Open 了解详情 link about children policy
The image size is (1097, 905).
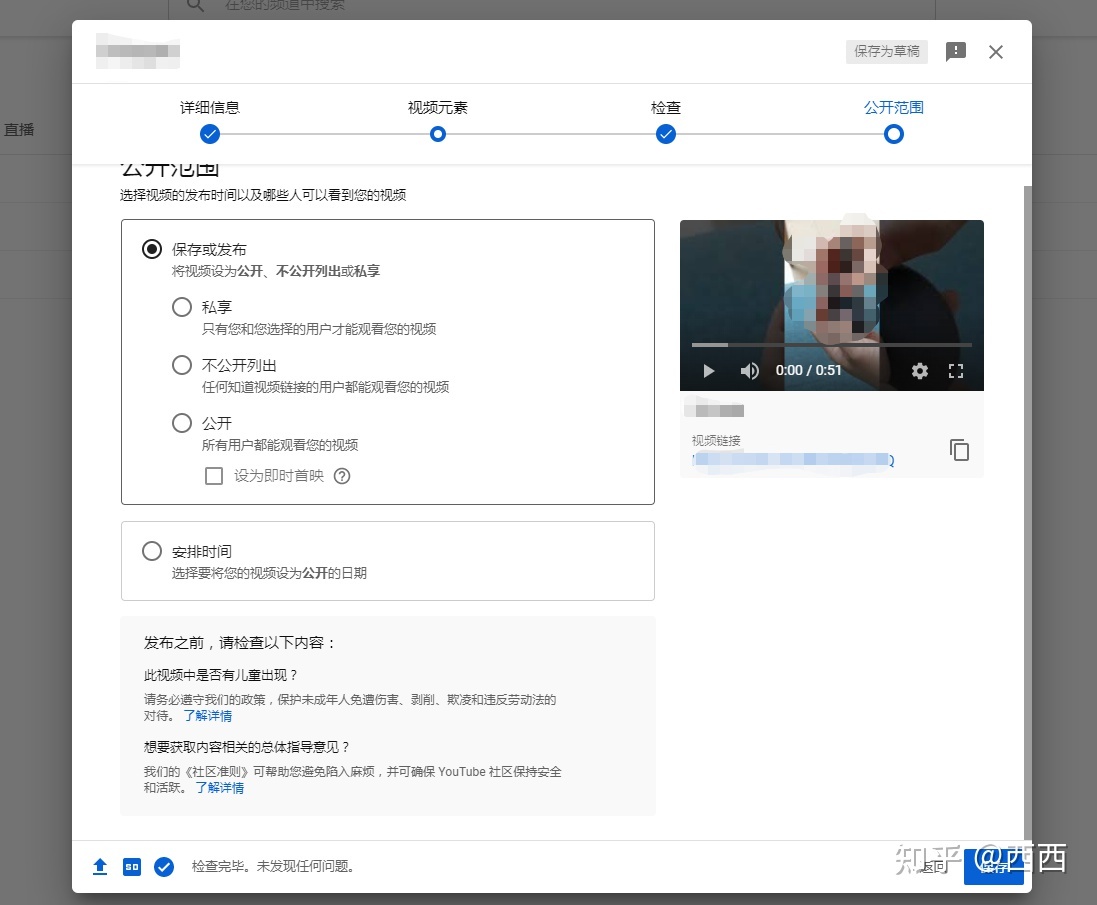click(208, 715)
